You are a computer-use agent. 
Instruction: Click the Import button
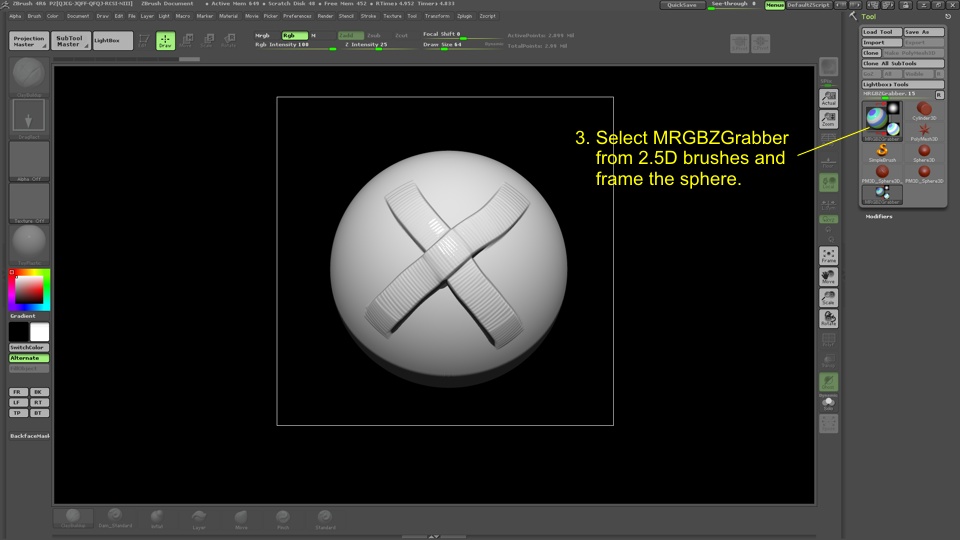point(882,43)
